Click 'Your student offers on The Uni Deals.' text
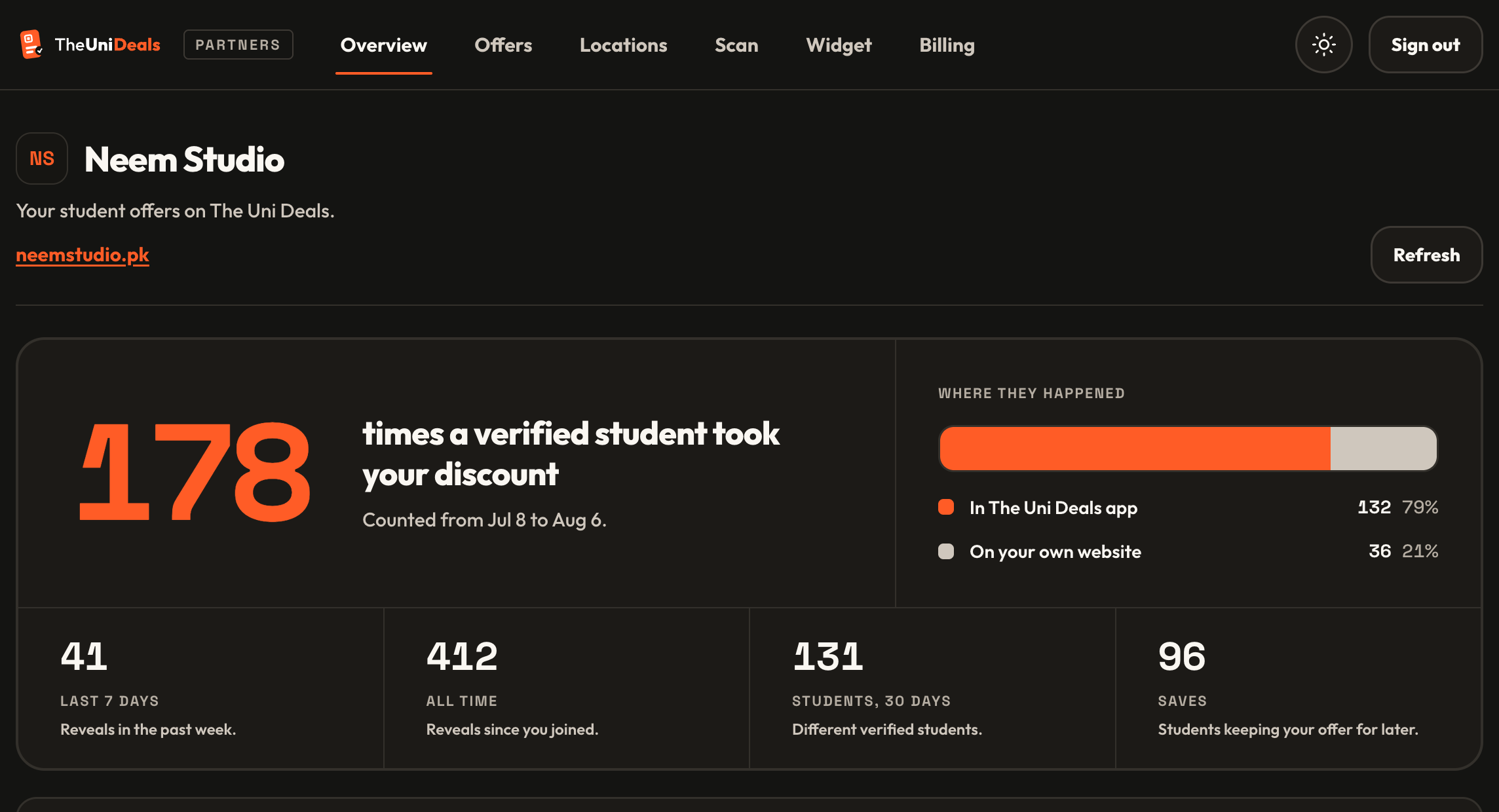Screen dimensions: 1499x812 [x=175, y=211]
